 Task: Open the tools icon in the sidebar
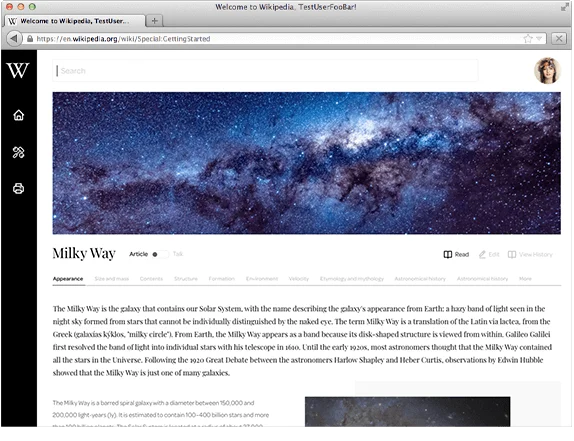tap(19, 152)
